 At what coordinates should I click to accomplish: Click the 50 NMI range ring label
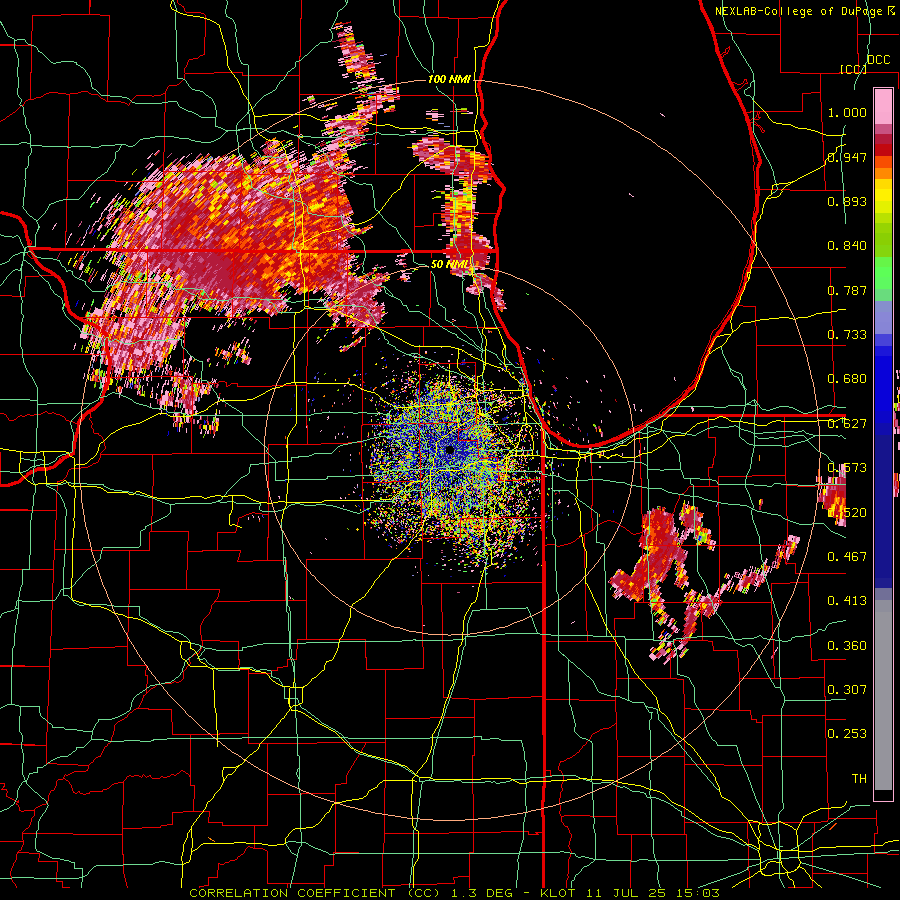click(x=449, y=264)
